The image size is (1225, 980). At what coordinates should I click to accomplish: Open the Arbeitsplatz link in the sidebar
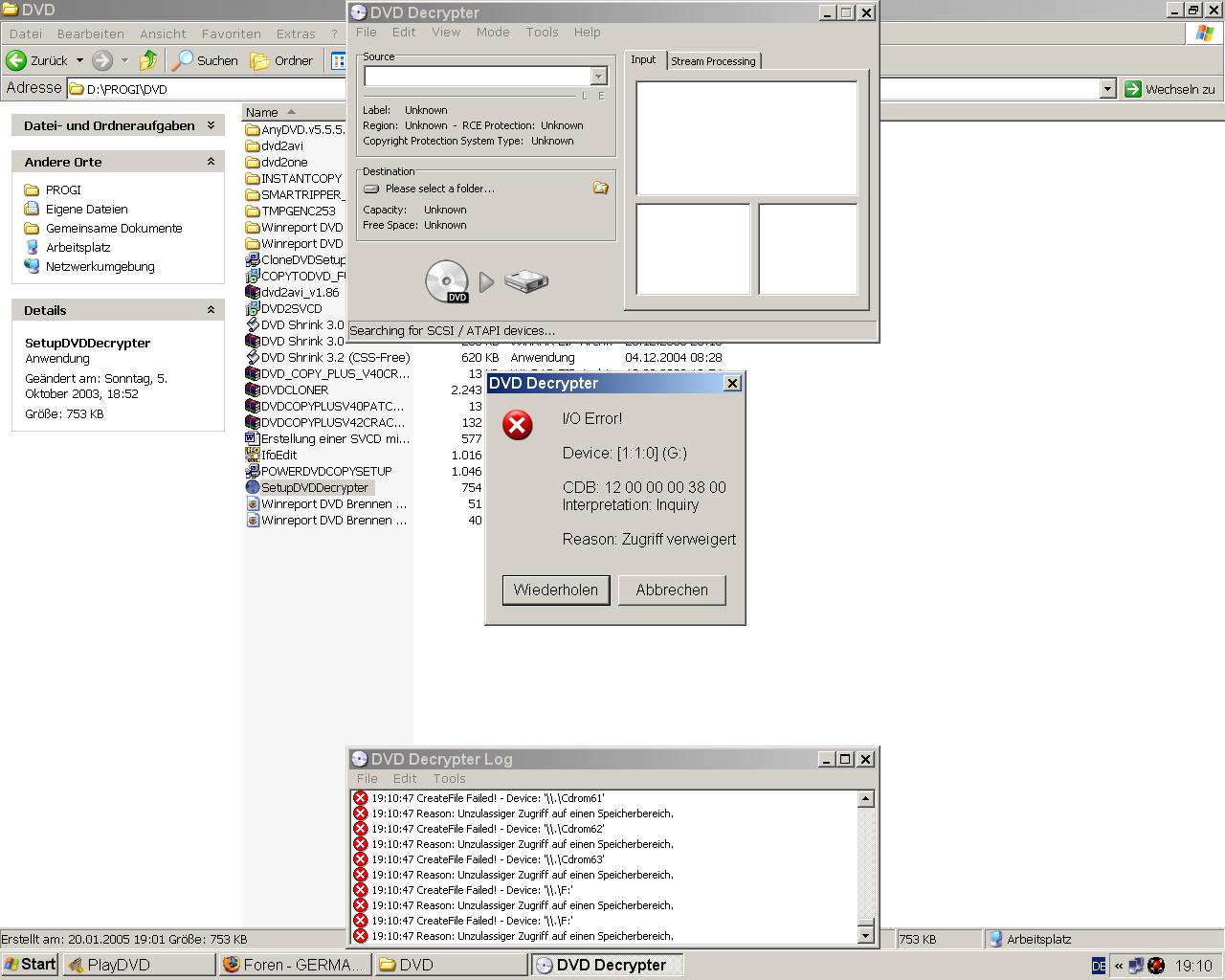[78, 247]
